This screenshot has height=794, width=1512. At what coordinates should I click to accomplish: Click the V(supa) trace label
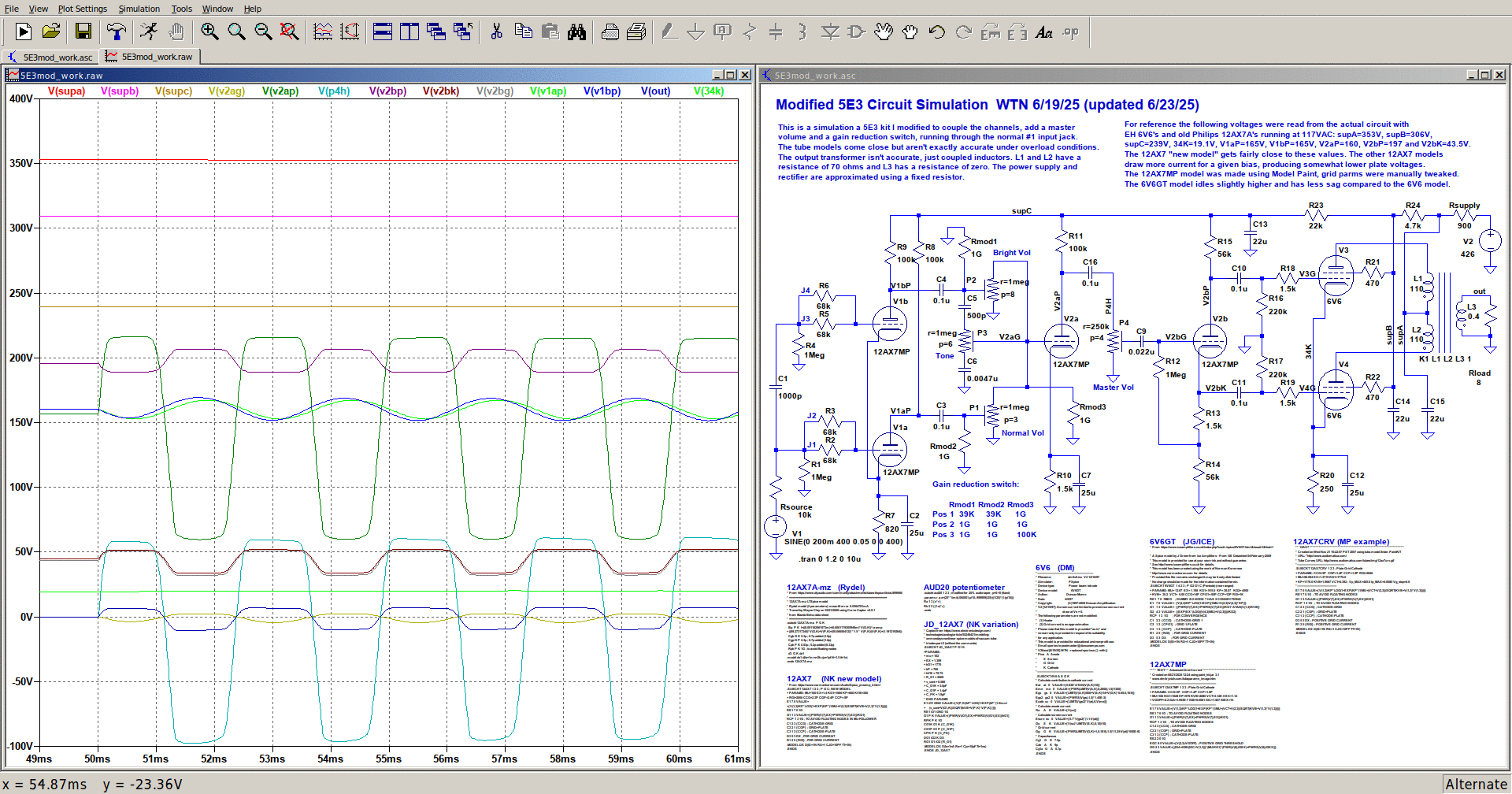[x=67, y=91]
